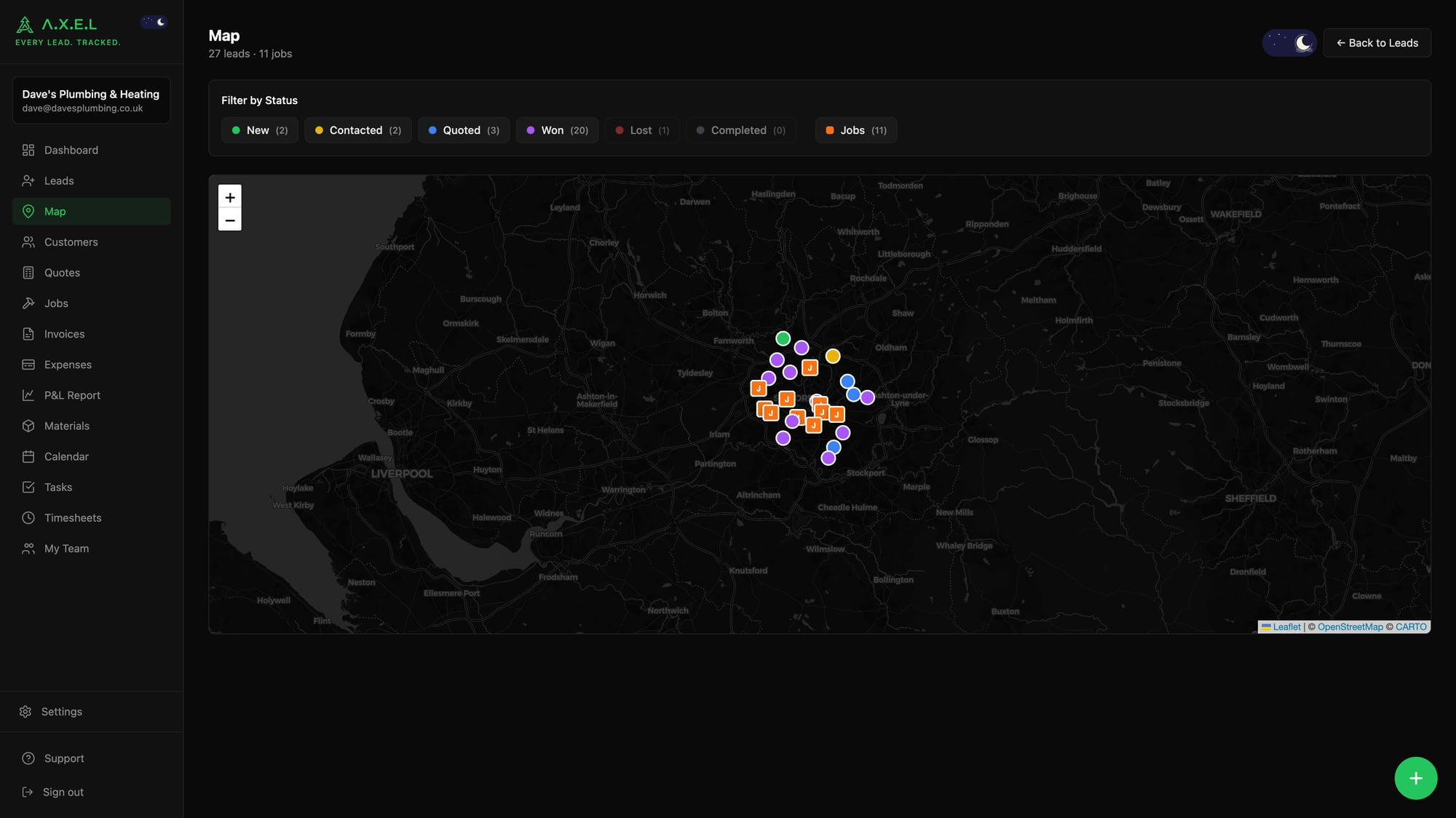Switch to the Map section in sidebar
The image size is (1456, 818).
[x=55, y=211]
